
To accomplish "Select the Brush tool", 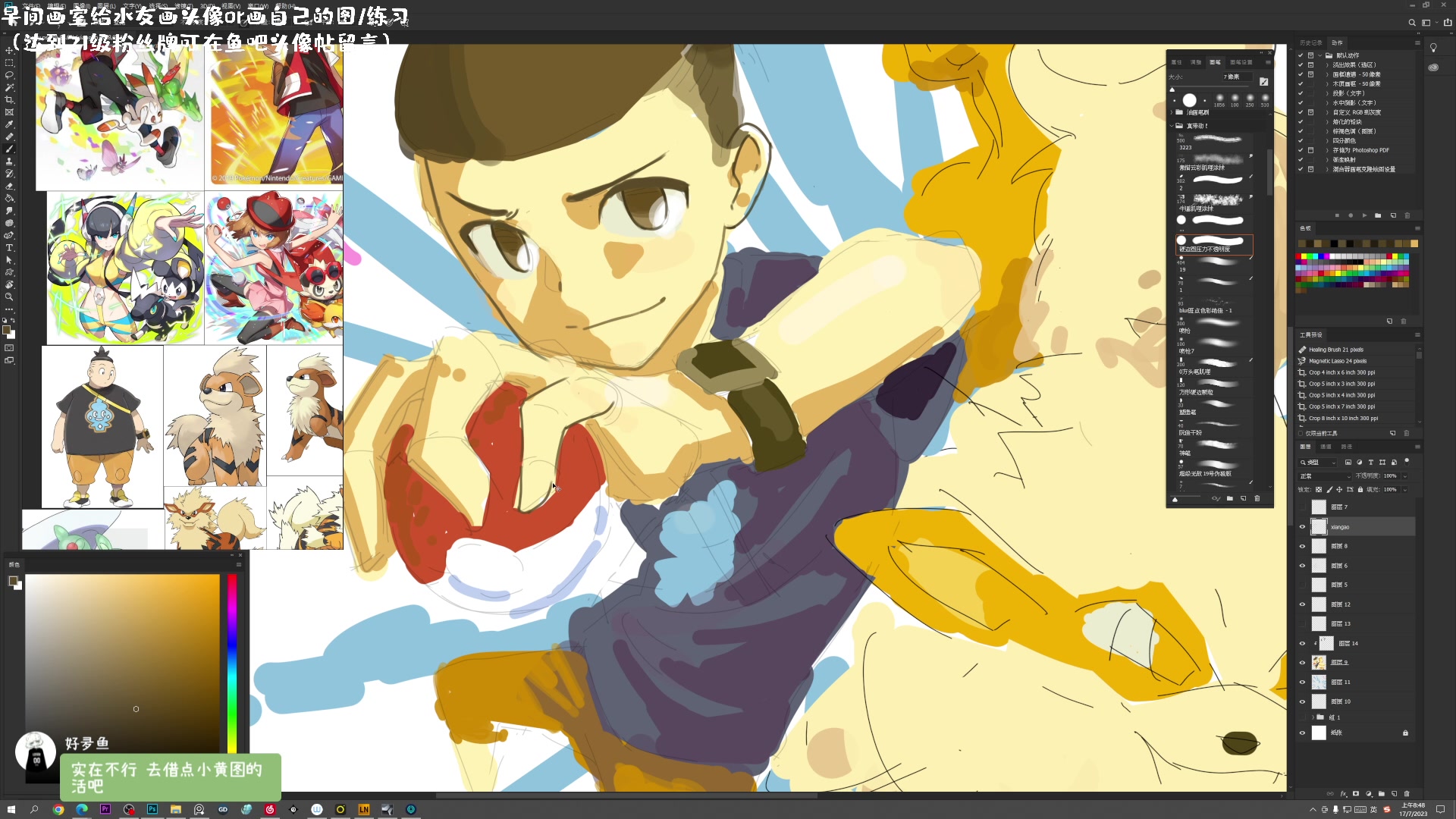I will [9, 149].
